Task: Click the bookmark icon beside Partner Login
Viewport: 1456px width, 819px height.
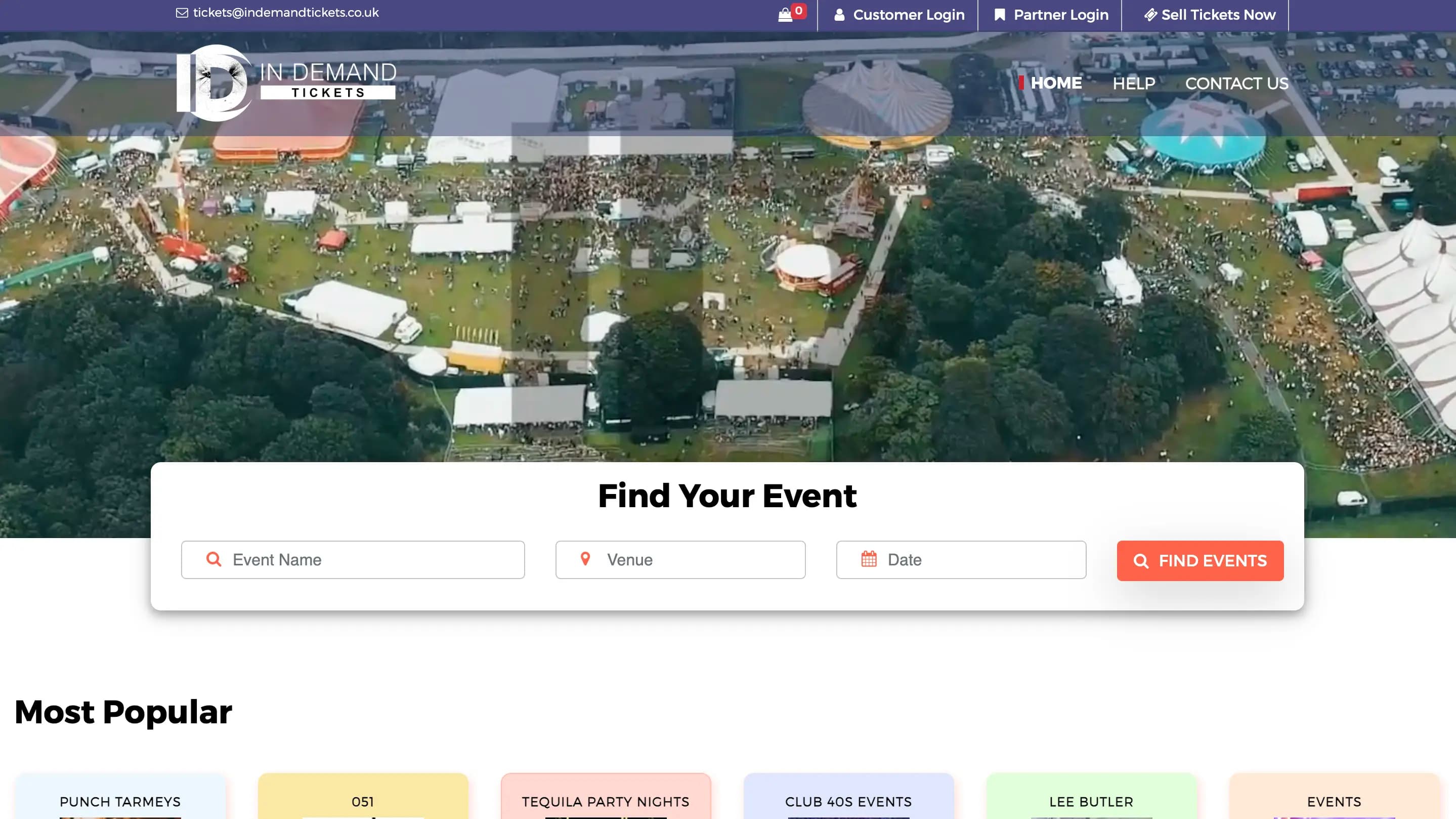Action: click(999, 15)
